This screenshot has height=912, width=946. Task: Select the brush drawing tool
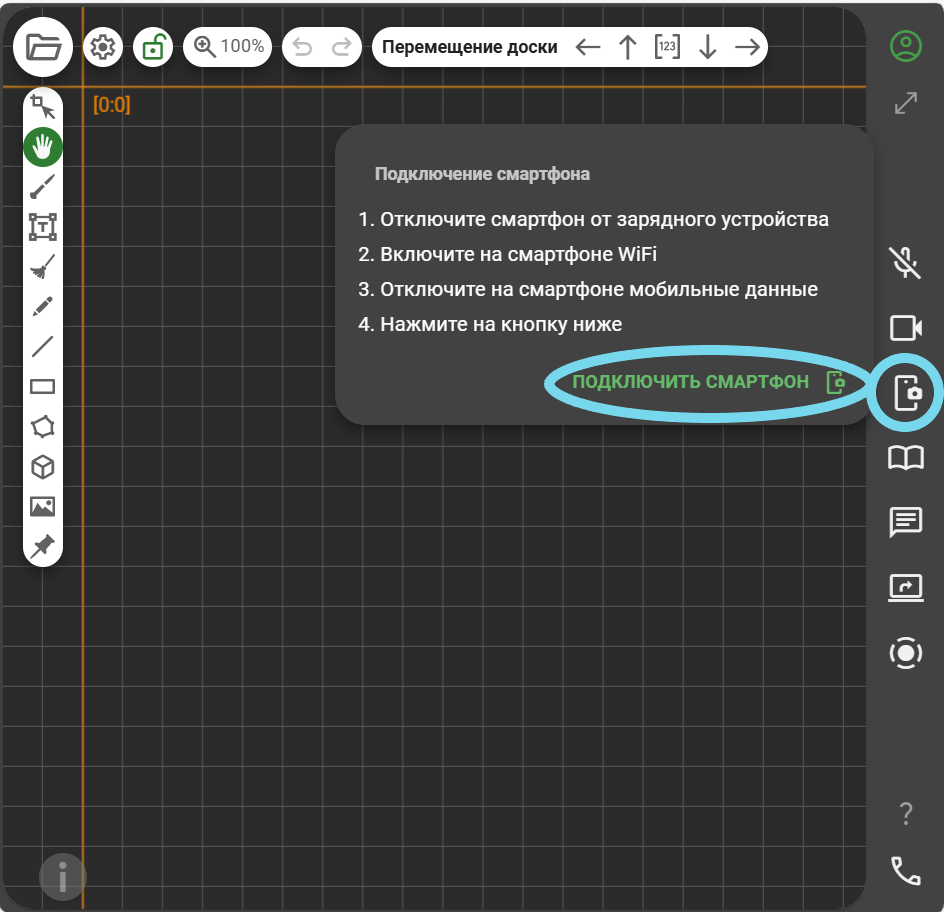[x=43, y=187]
